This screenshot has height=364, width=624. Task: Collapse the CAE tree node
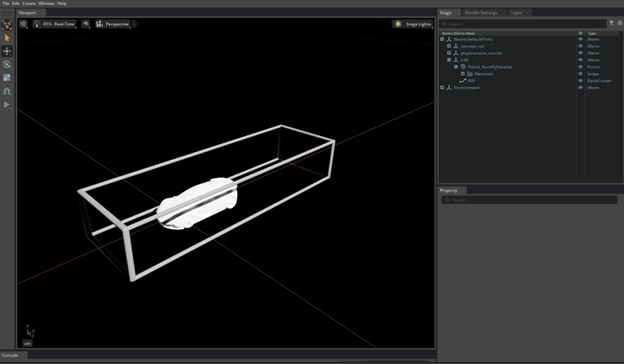[x=449, y=60]
